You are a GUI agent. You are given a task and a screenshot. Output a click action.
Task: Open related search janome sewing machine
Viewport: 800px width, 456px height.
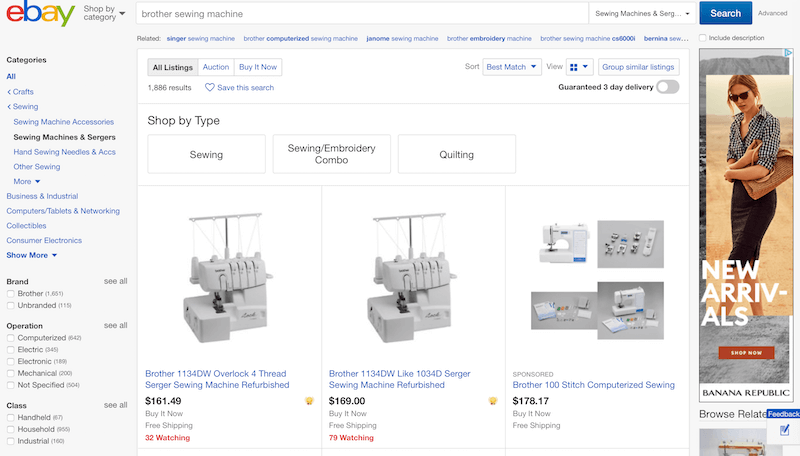pyautogui.click(x=402, y=38)
